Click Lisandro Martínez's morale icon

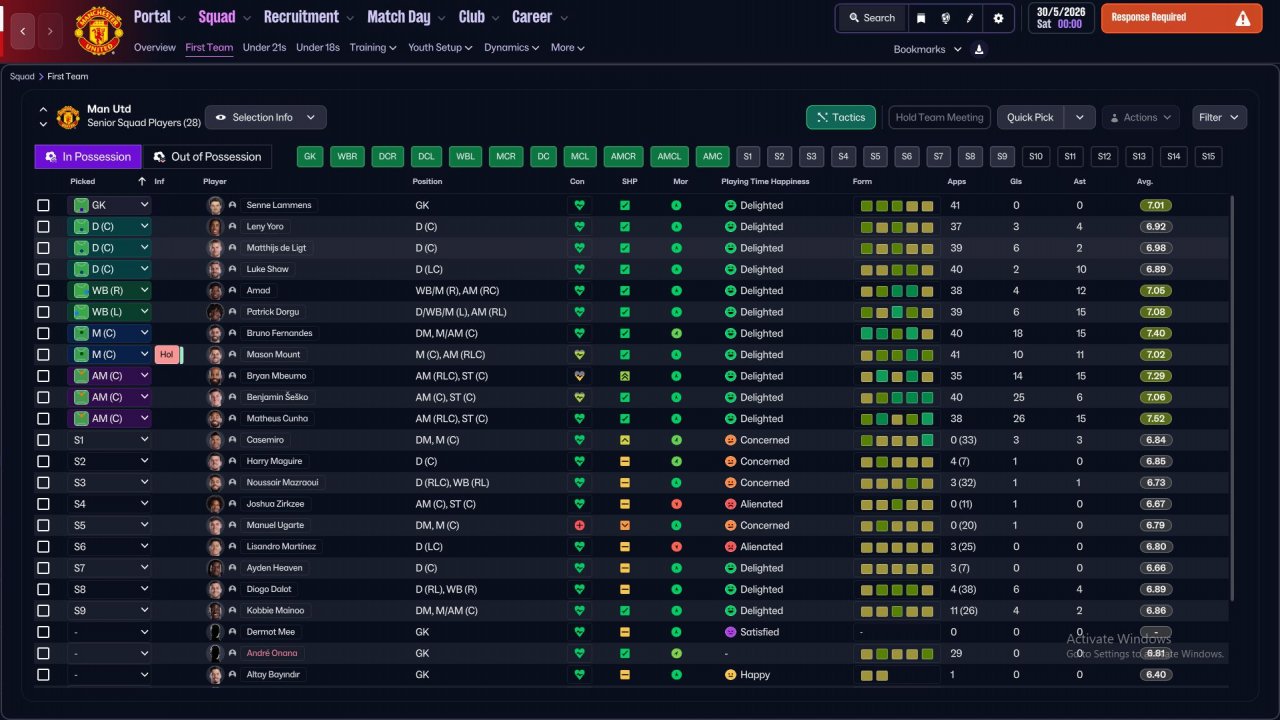coord(677,547)
